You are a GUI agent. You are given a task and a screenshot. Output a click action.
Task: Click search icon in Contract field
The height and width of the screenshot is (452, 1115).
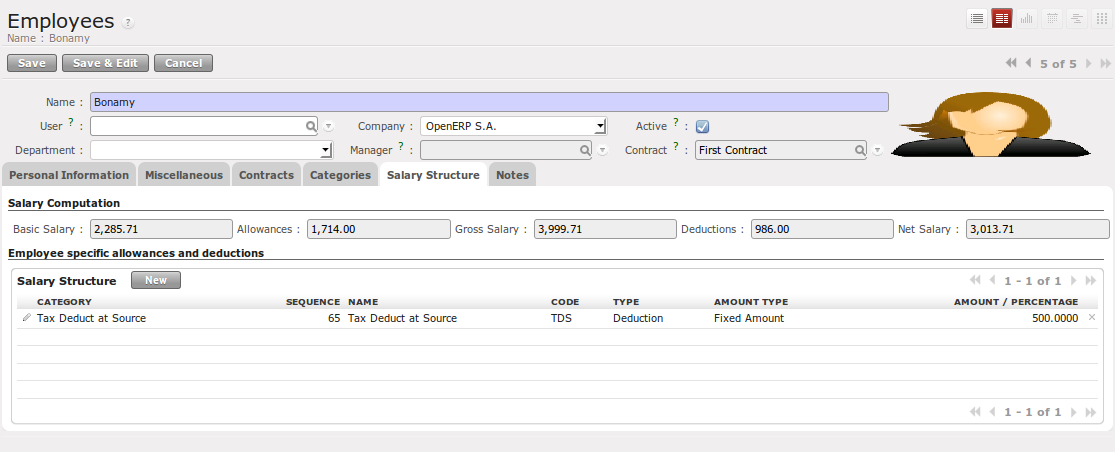[x=859, y=150]
